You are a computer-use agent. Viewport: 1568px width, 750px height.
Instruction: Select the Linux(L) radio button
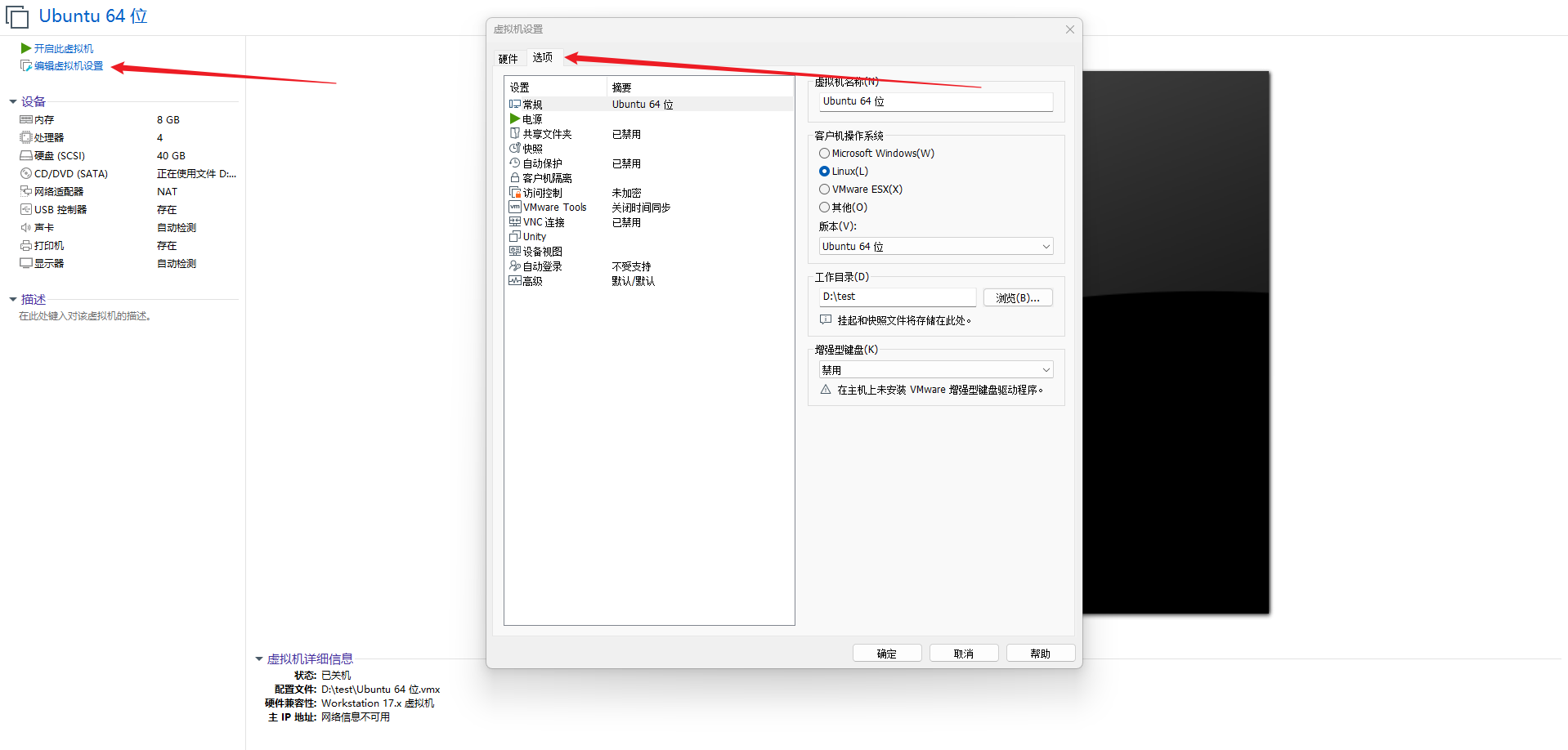coord(824,172)
